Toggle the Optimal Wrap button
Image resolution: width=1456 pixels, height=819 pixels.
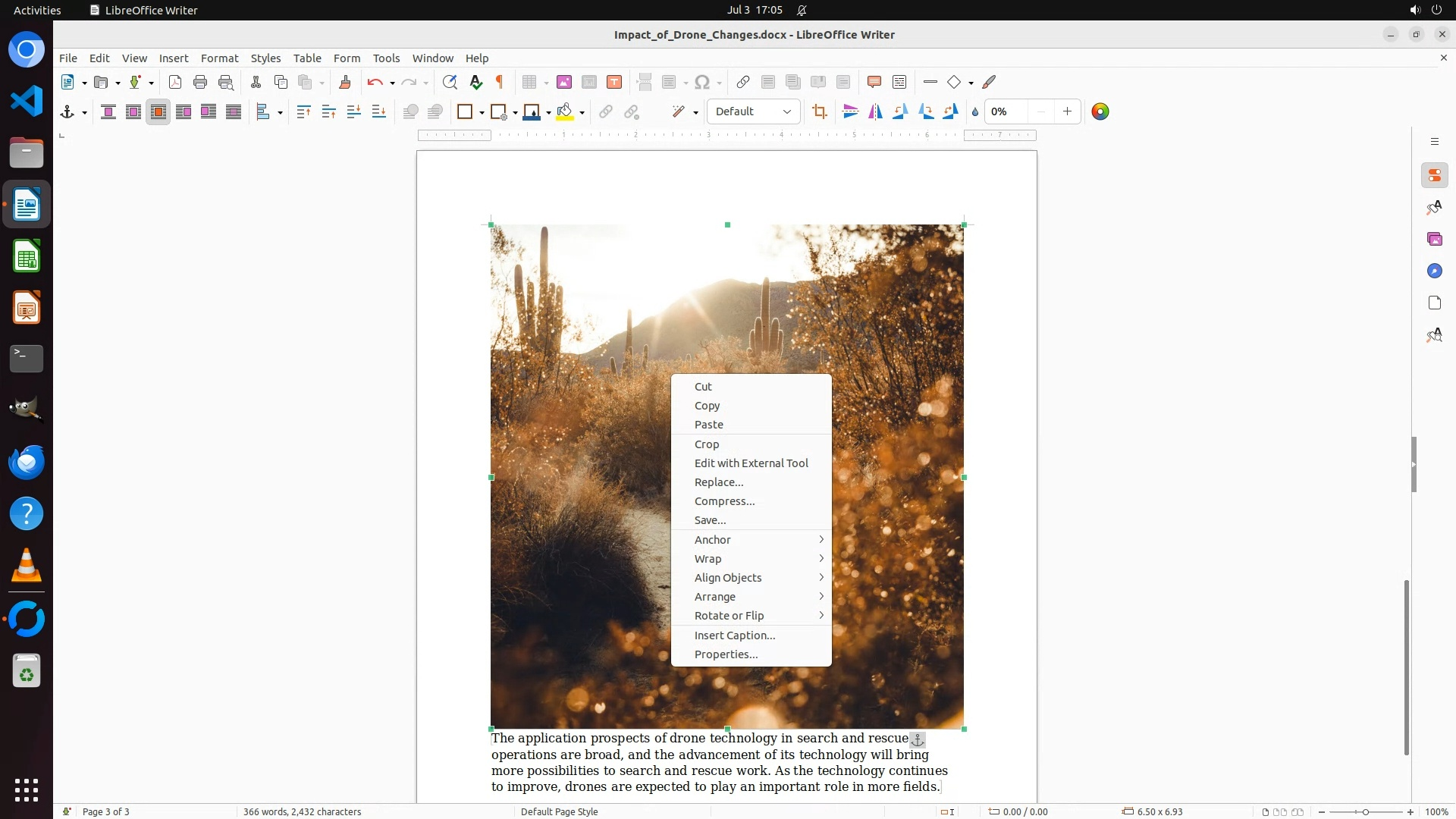point(158,111)
